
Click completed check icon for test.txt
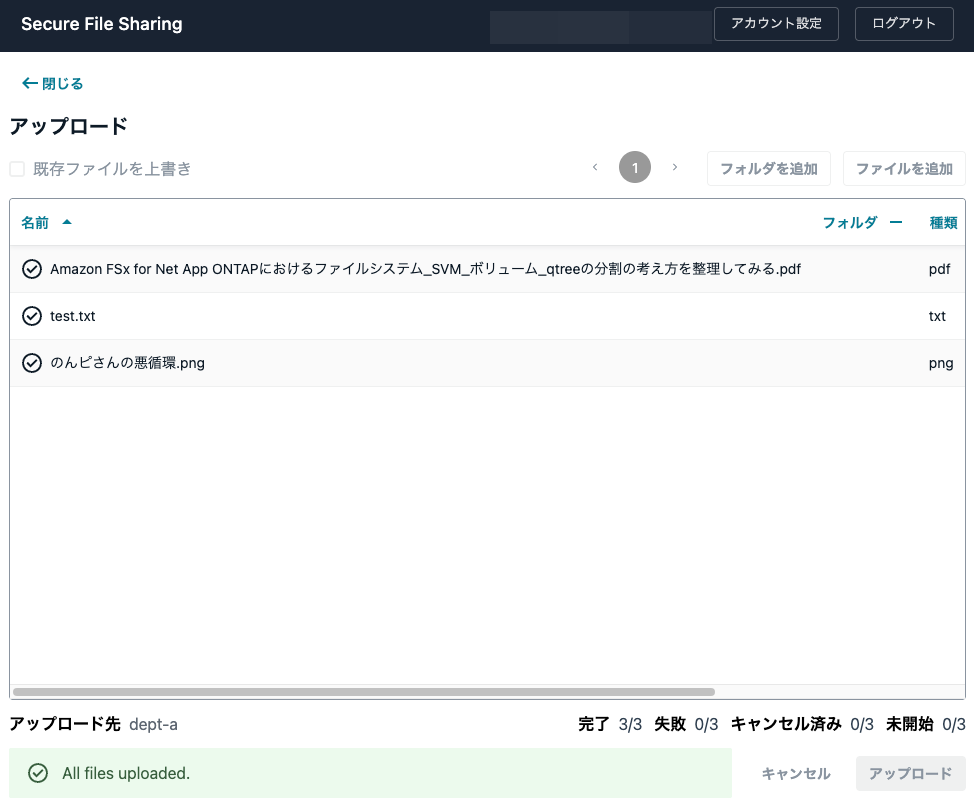32,316
